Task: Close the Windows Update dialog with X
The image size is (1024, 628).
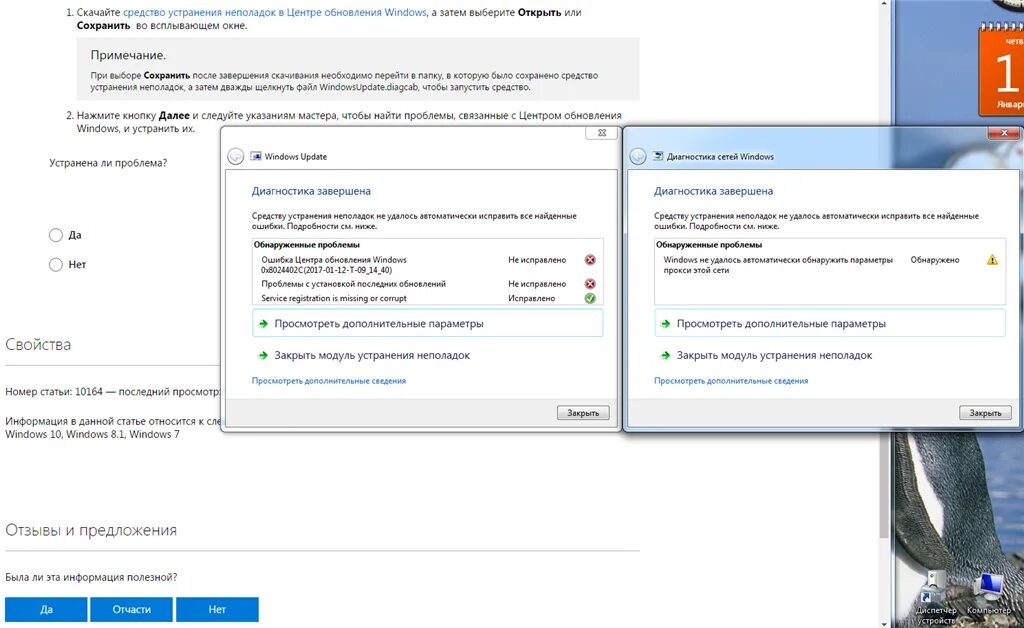Action: [x=602, y=133]
